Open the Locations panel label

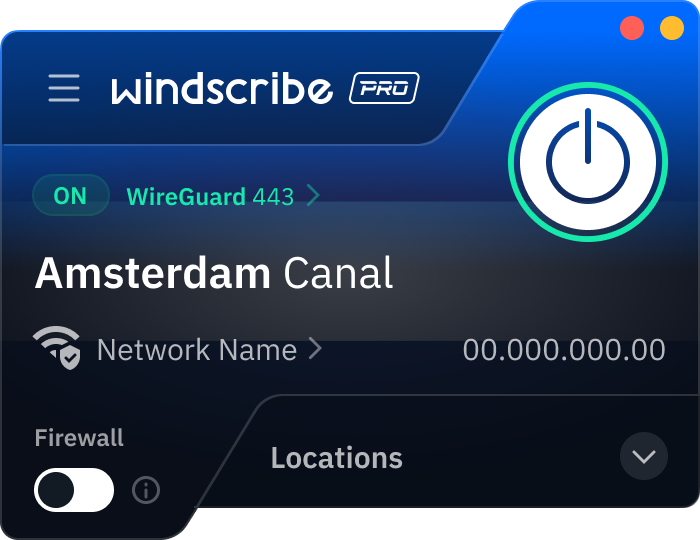point(337,458)
